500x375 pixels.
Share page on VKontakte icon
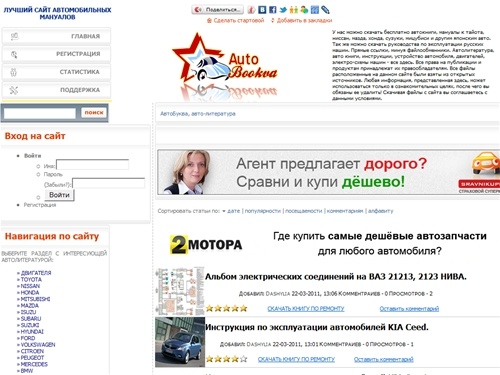tap(262, 10)
